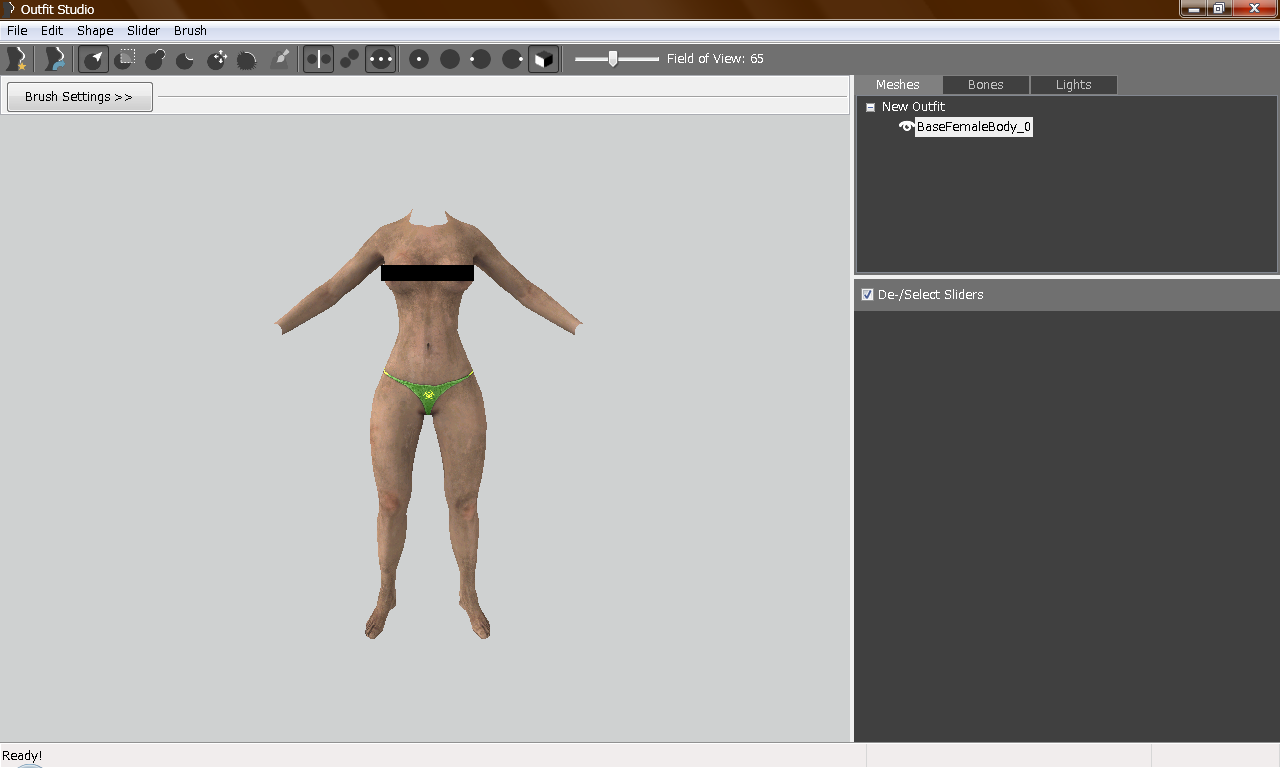Hide BaseFemaleBody_0 mesh via eye icon
Screen dimensions: 1280x768
tap(906, 127)
